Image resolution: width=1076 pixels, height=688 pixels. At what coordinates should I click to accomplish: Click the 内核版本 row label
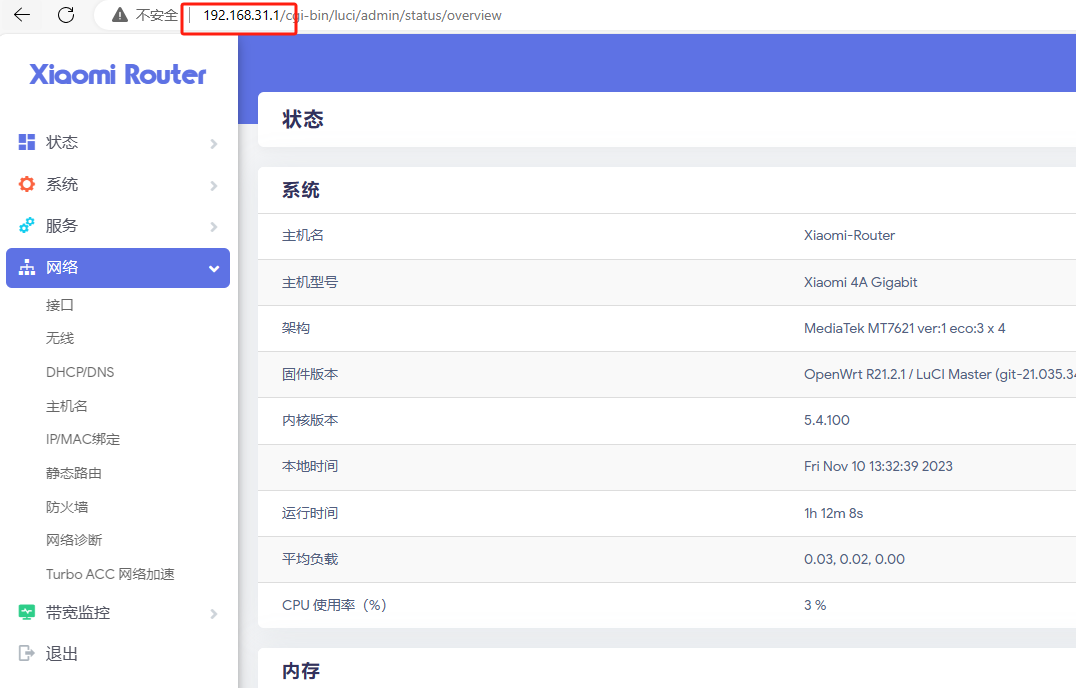pyautogui.click(x=310, y=420)
